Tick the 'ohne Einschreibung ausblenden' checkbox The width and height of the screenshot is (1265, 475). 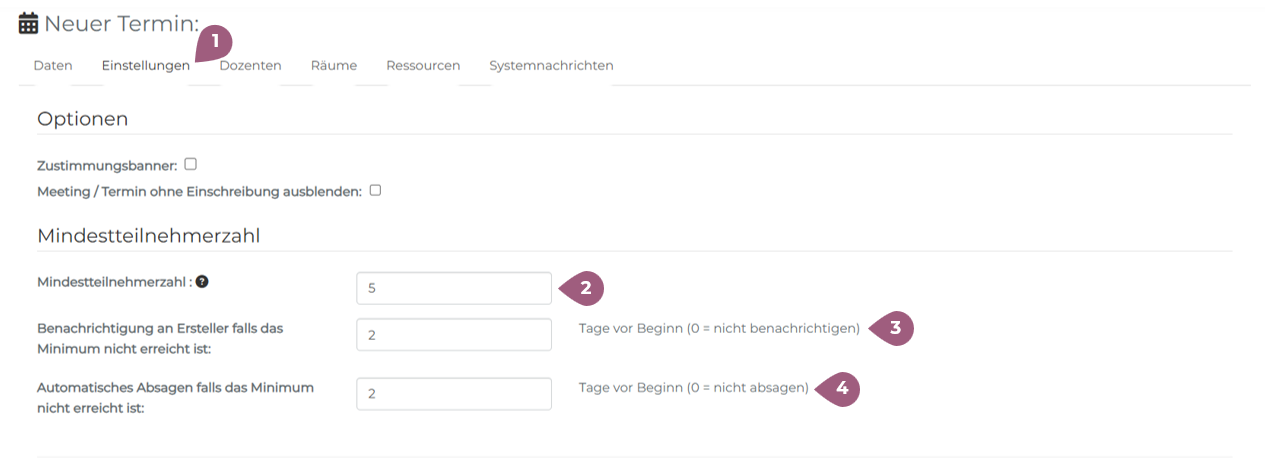tap(375, 190)
